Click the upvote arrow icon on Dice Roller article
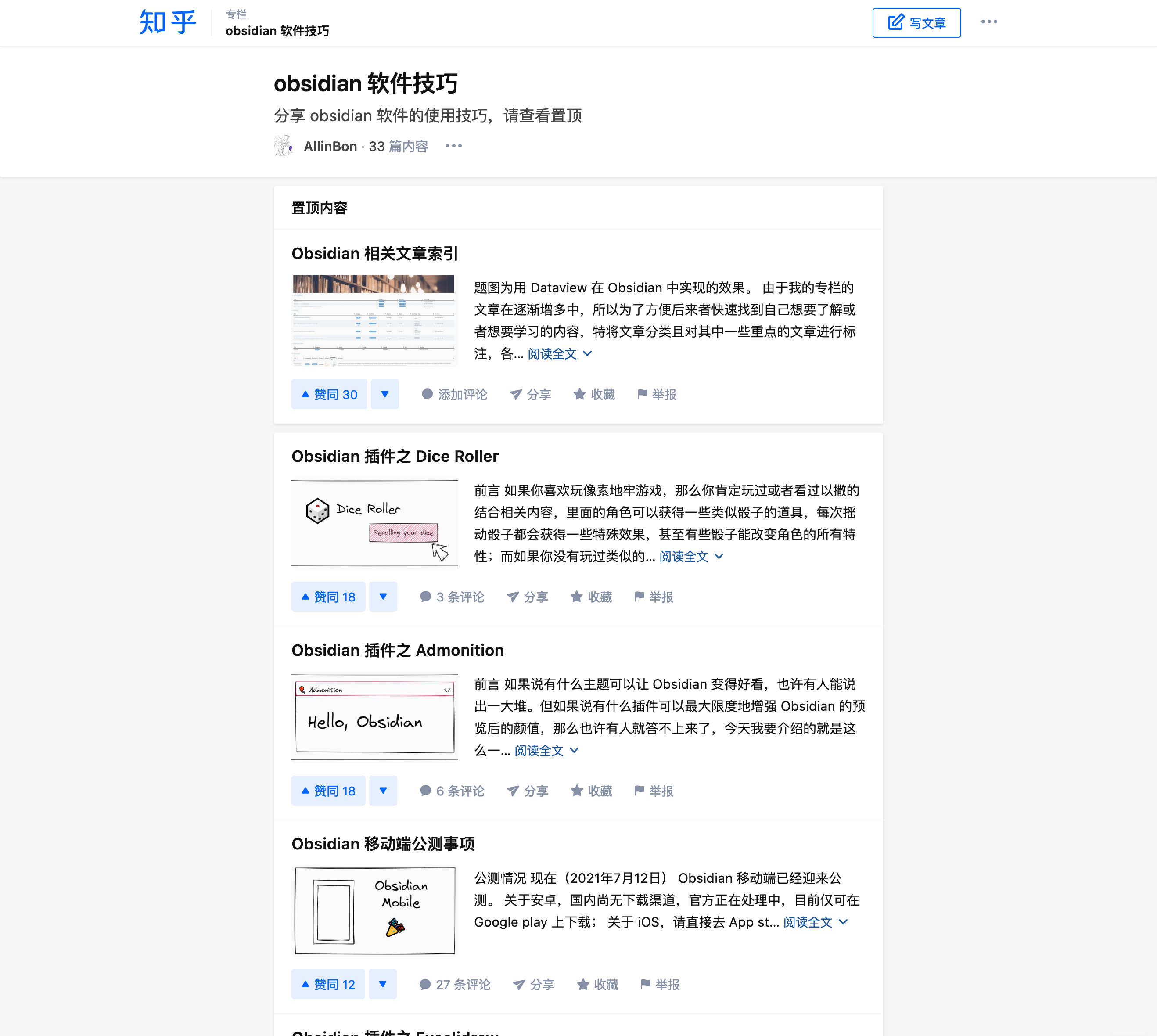1157x1036 pixels. point(305,597)
